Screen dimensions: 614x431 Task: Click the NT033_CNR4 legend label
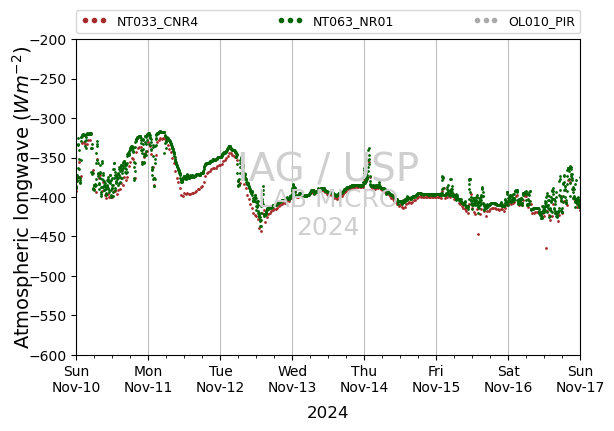point(157,22)
